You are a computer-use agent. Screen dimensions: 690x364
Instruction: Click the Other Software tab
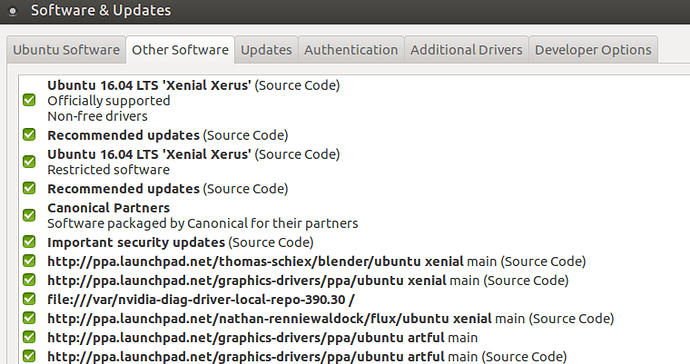180,50
